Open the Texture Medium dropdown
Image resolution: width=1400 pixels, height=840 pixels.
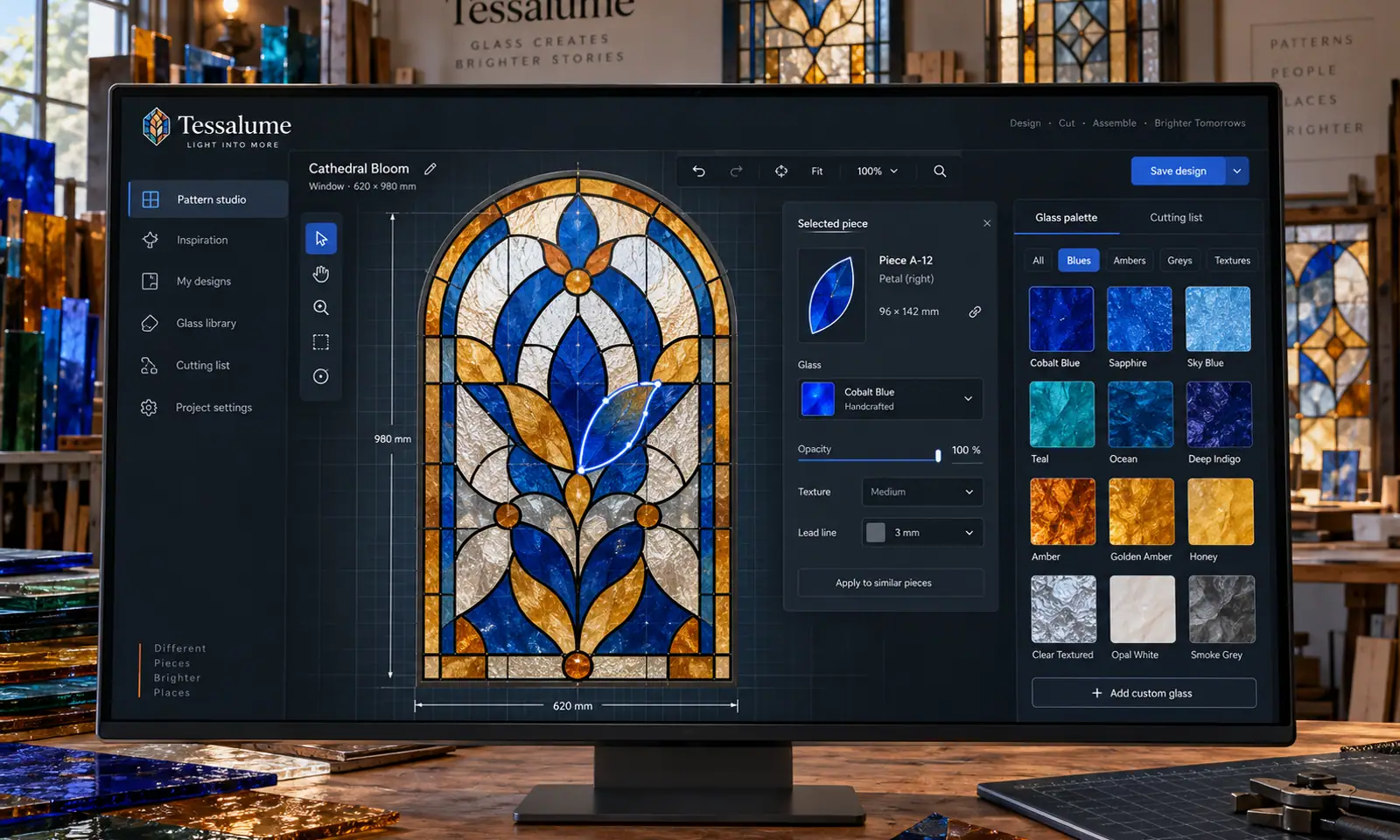pos(922,492)
